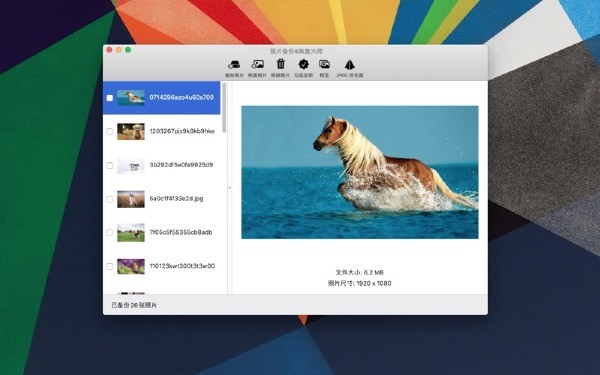Click the green fullscreen window button
This screenshot has width=600, height=375.
(128, 50)
